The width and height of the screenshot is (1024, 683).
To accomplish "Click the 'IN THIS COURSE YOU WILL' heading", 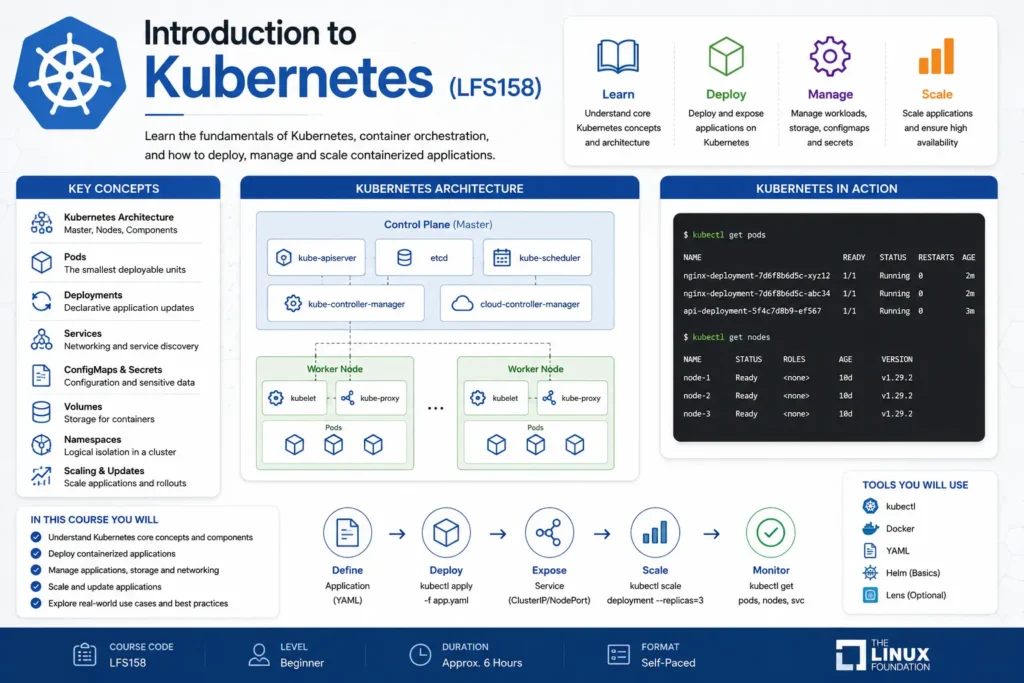I will (94, 520).
